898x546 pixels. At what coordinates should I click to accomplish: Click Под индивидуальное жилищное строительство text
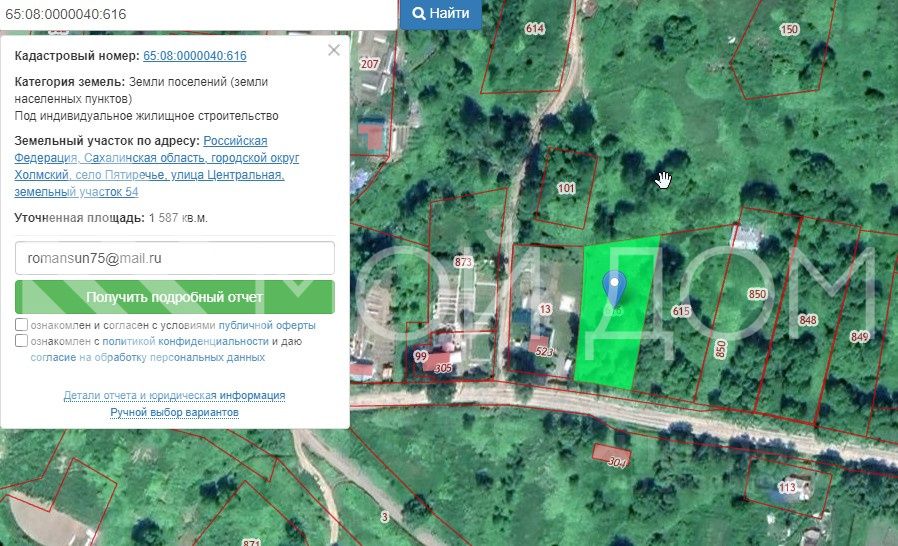pyautogui.click(x=147, y=116)
